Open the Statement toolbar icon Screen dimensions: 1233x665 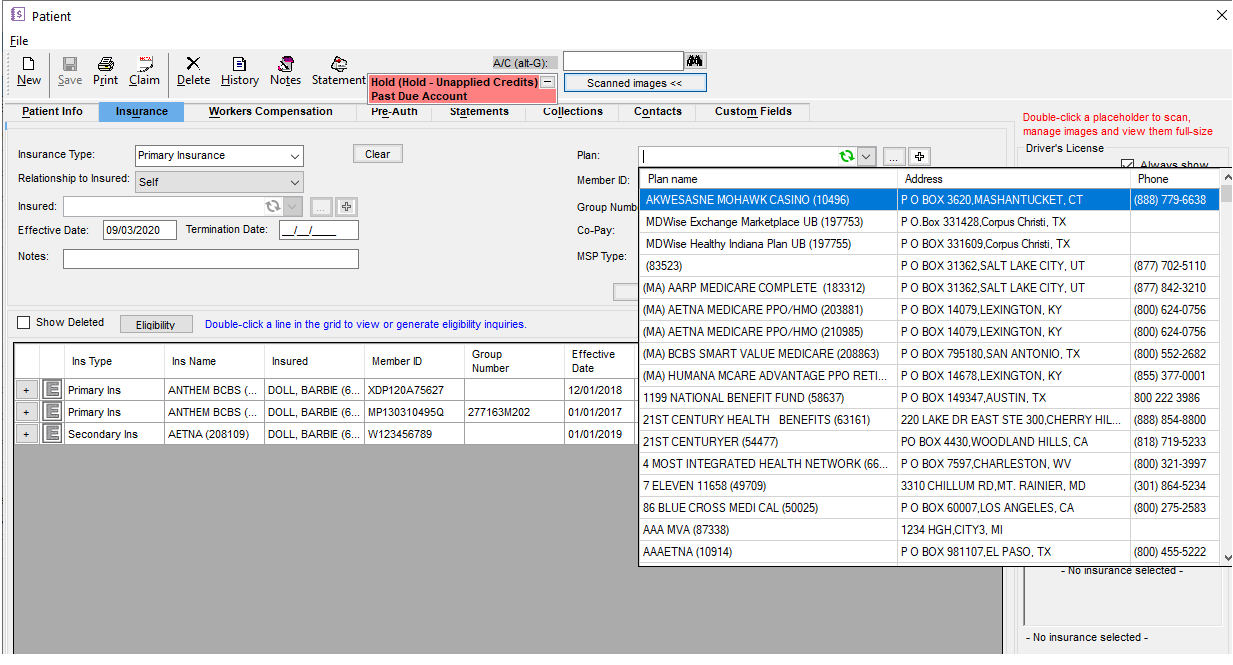(x=339, y=71)
